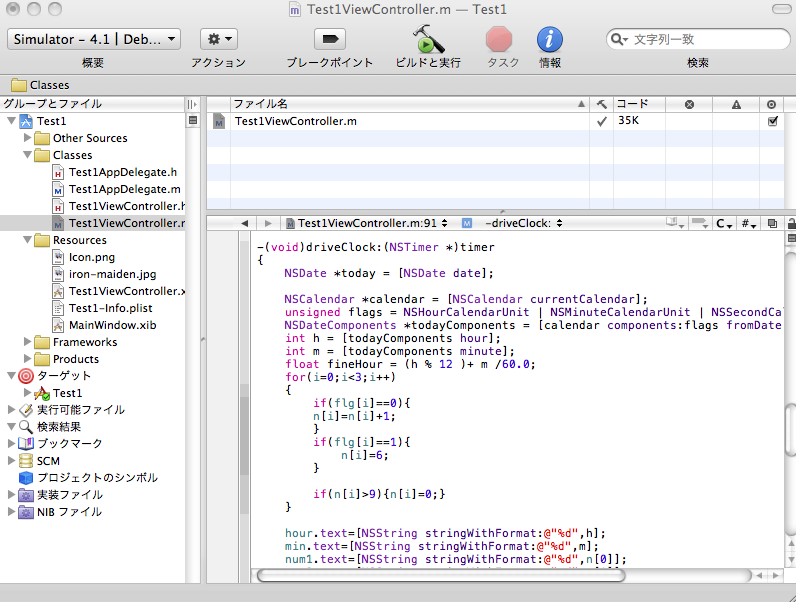Click the Classes folder in path bar

pyautogui.click(x=41, y=85)
